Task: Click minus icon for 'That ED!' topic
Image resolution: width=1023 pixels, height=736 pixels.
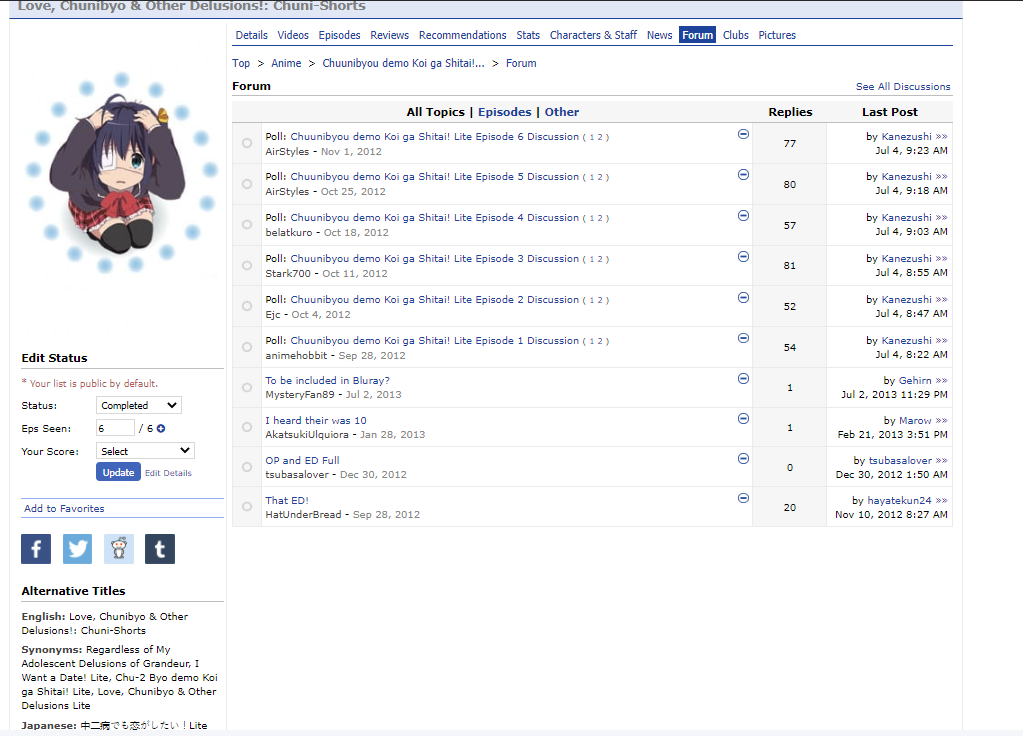Action: [x=743, y=498]
